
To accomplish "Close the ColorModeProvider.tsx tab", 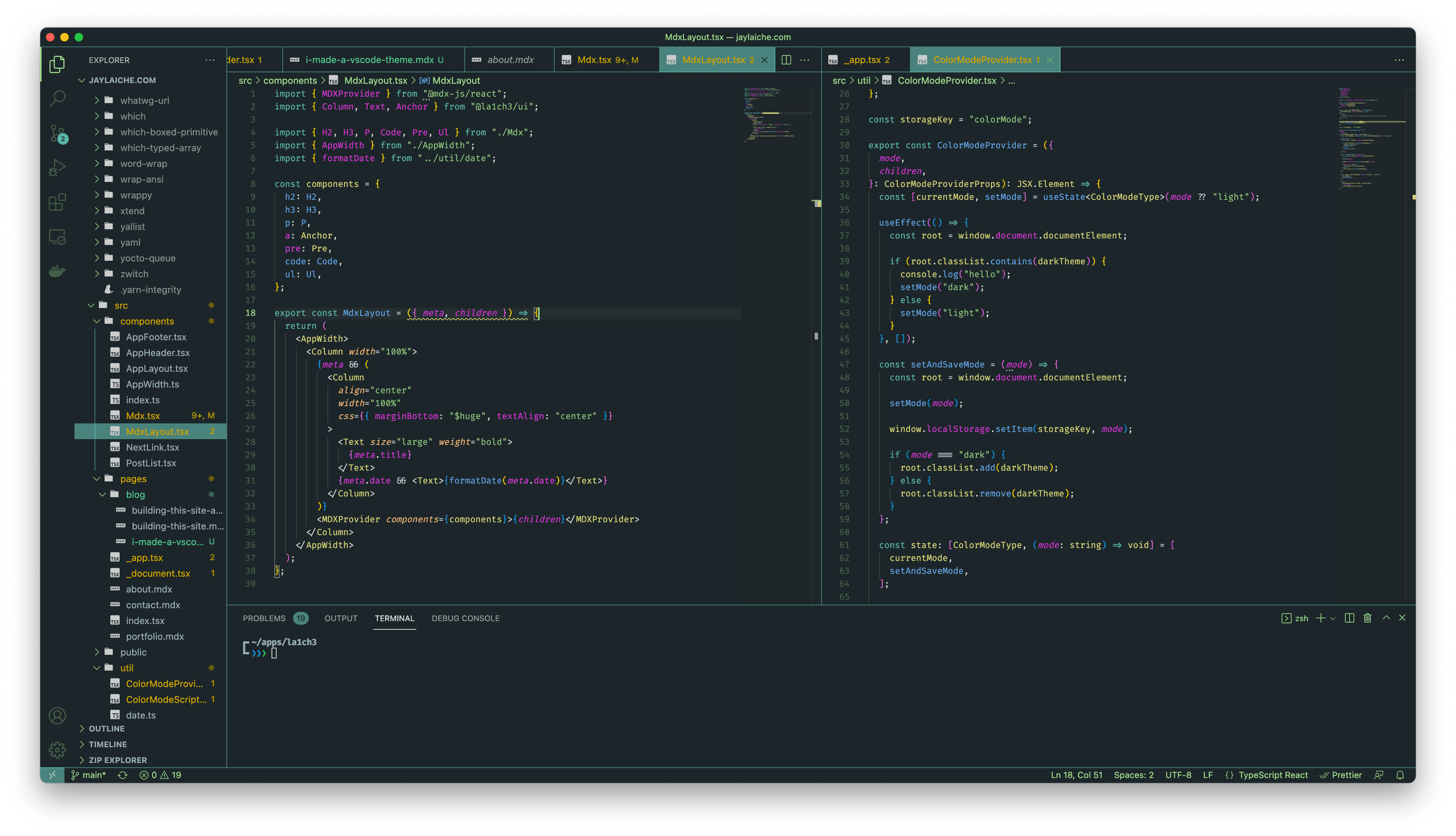I will (x=1050, y=60).
